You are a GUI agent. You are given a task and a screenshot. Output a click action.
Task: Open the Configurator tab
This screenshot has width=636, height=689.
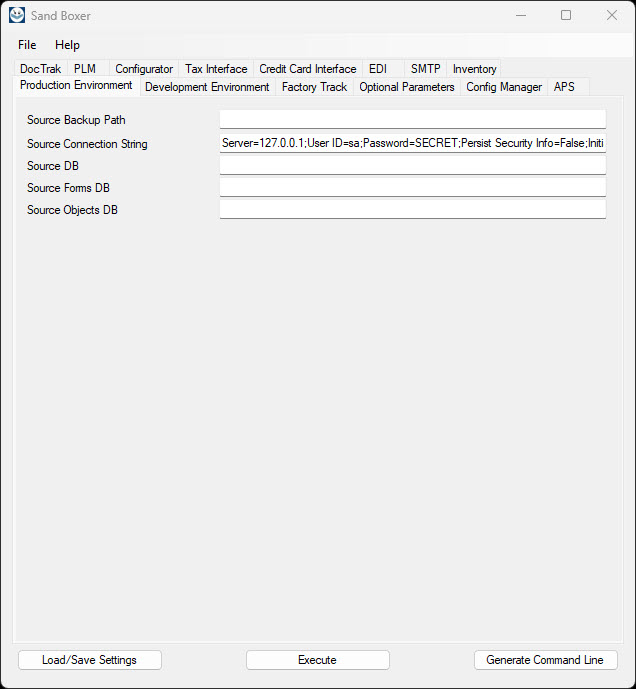click(144, 69)
